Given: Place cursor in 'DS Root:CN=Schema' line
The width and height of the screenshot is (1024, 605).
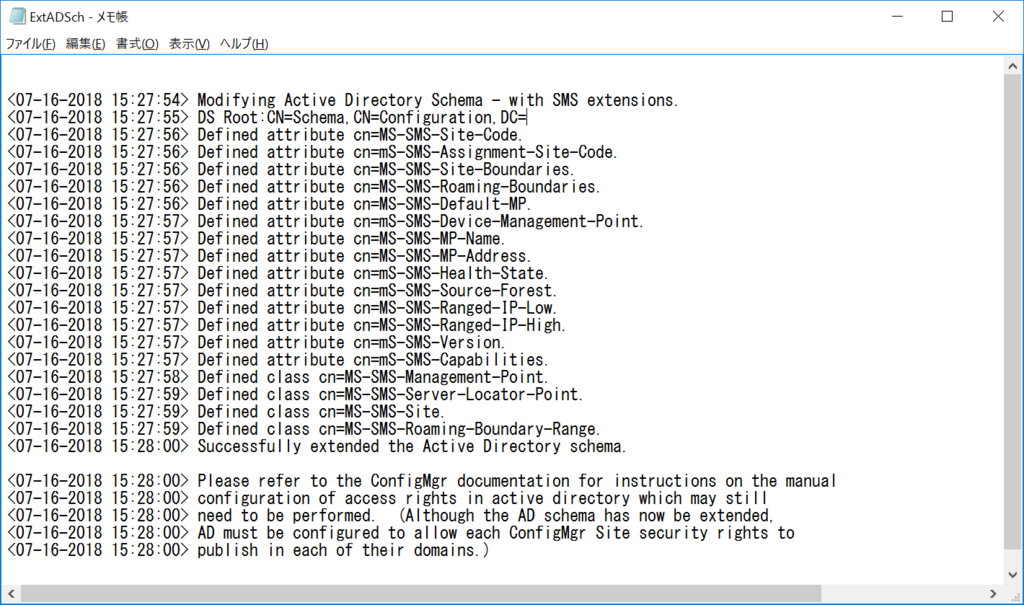Looking at the screenshot, I should 266,118.
